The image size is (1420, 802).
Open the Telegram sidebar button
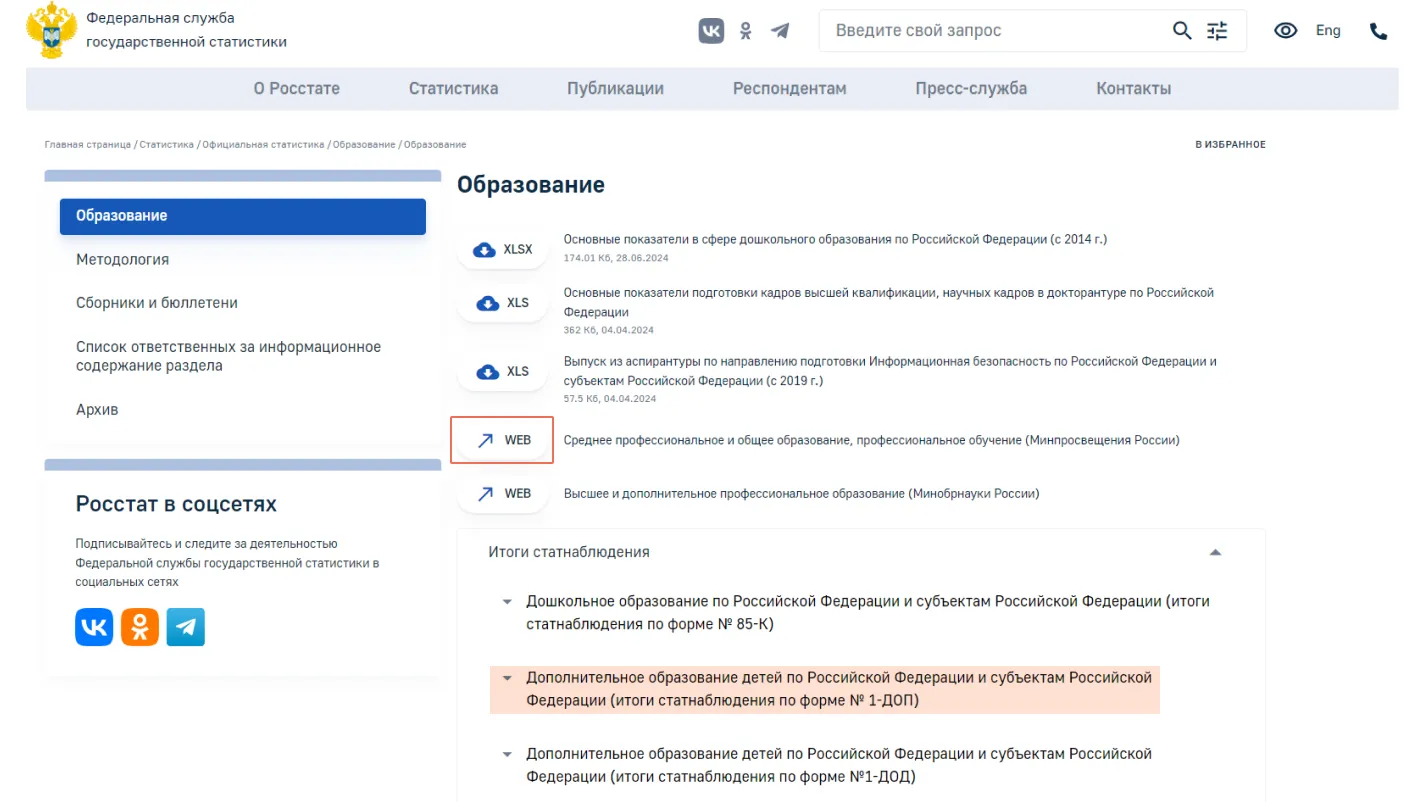(186, 627)
